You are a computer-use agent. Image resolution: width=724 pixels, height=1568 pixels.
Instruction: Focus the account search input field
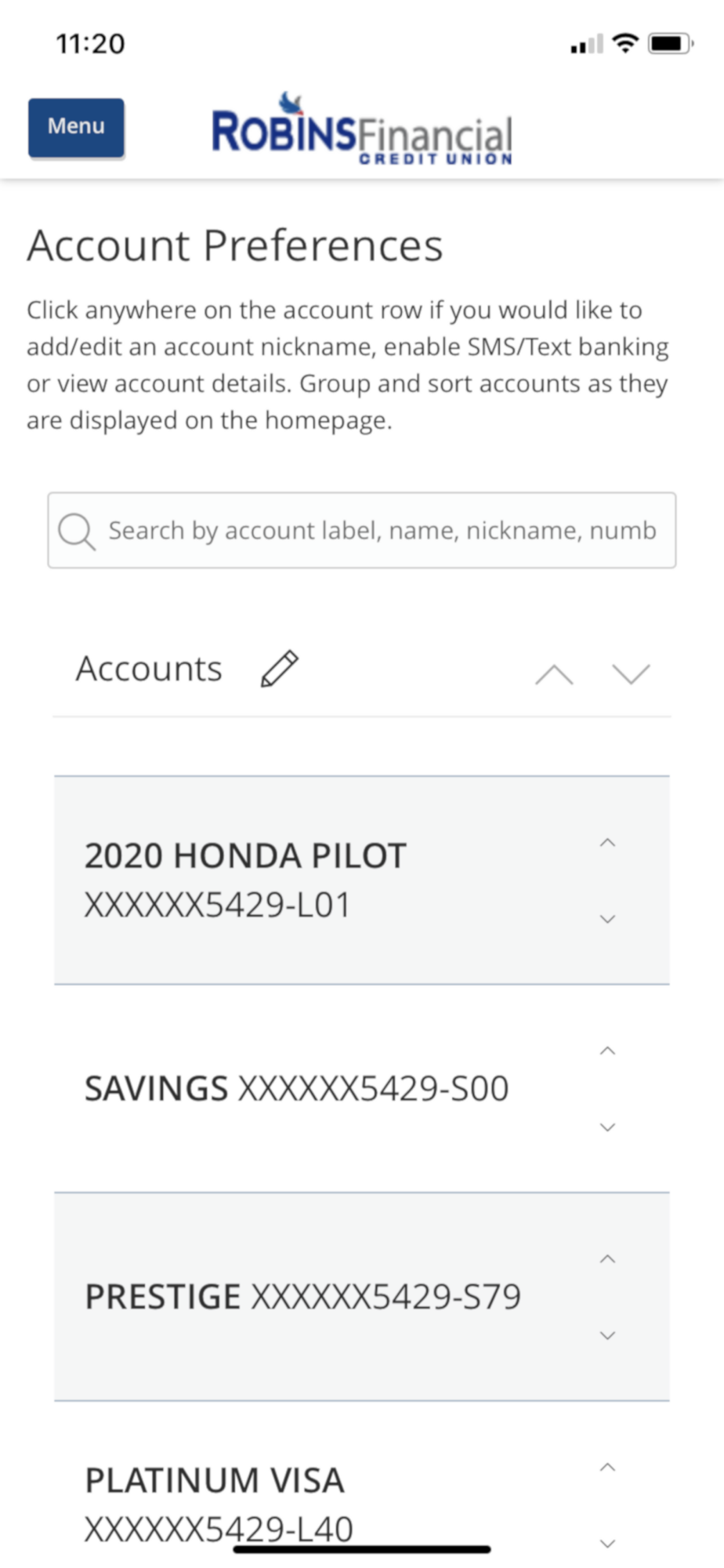[382, 531]
